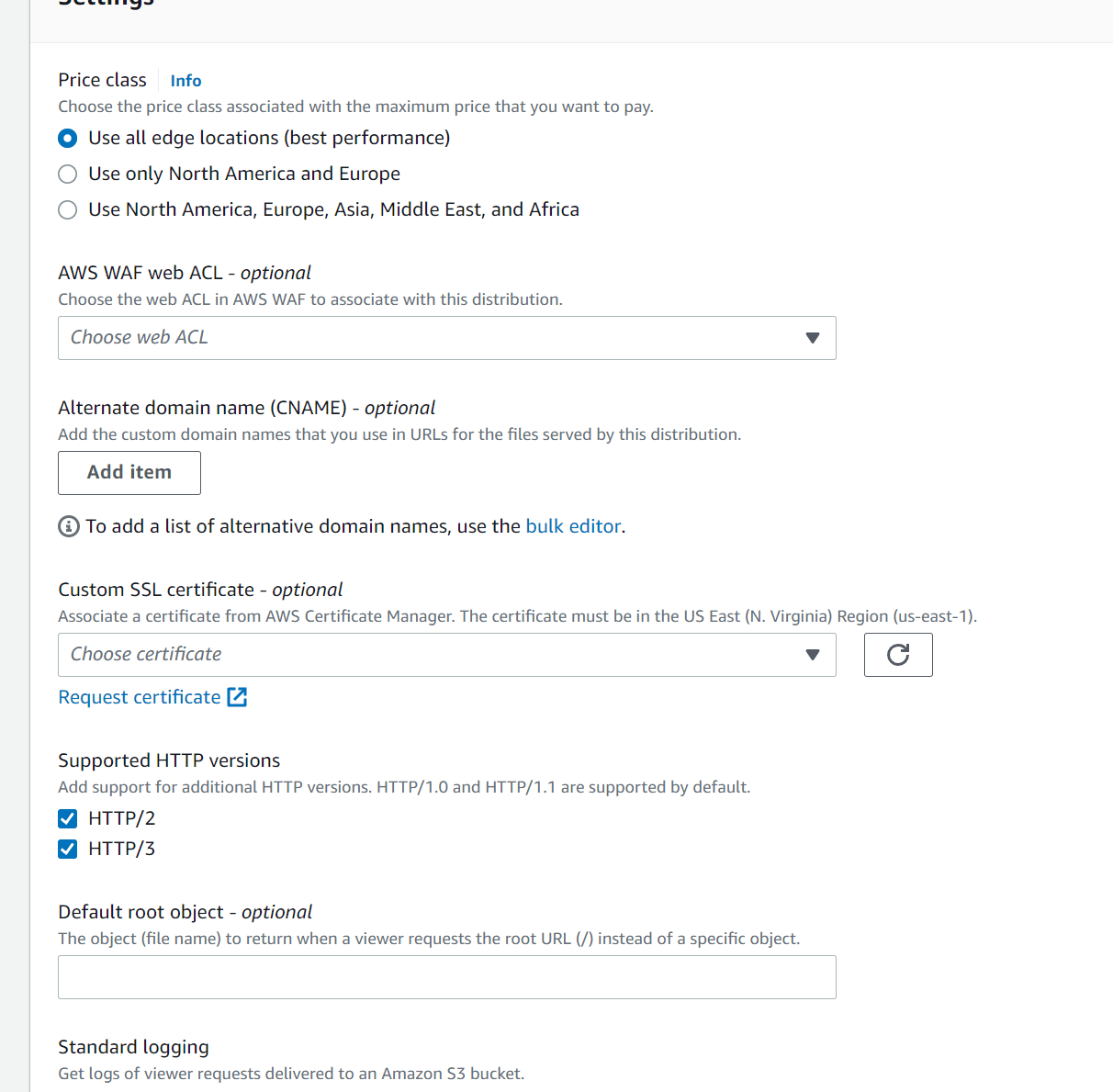1113x1092 pixels.
Task: Open the bulk editor for domain names
Action: point(572,525)
